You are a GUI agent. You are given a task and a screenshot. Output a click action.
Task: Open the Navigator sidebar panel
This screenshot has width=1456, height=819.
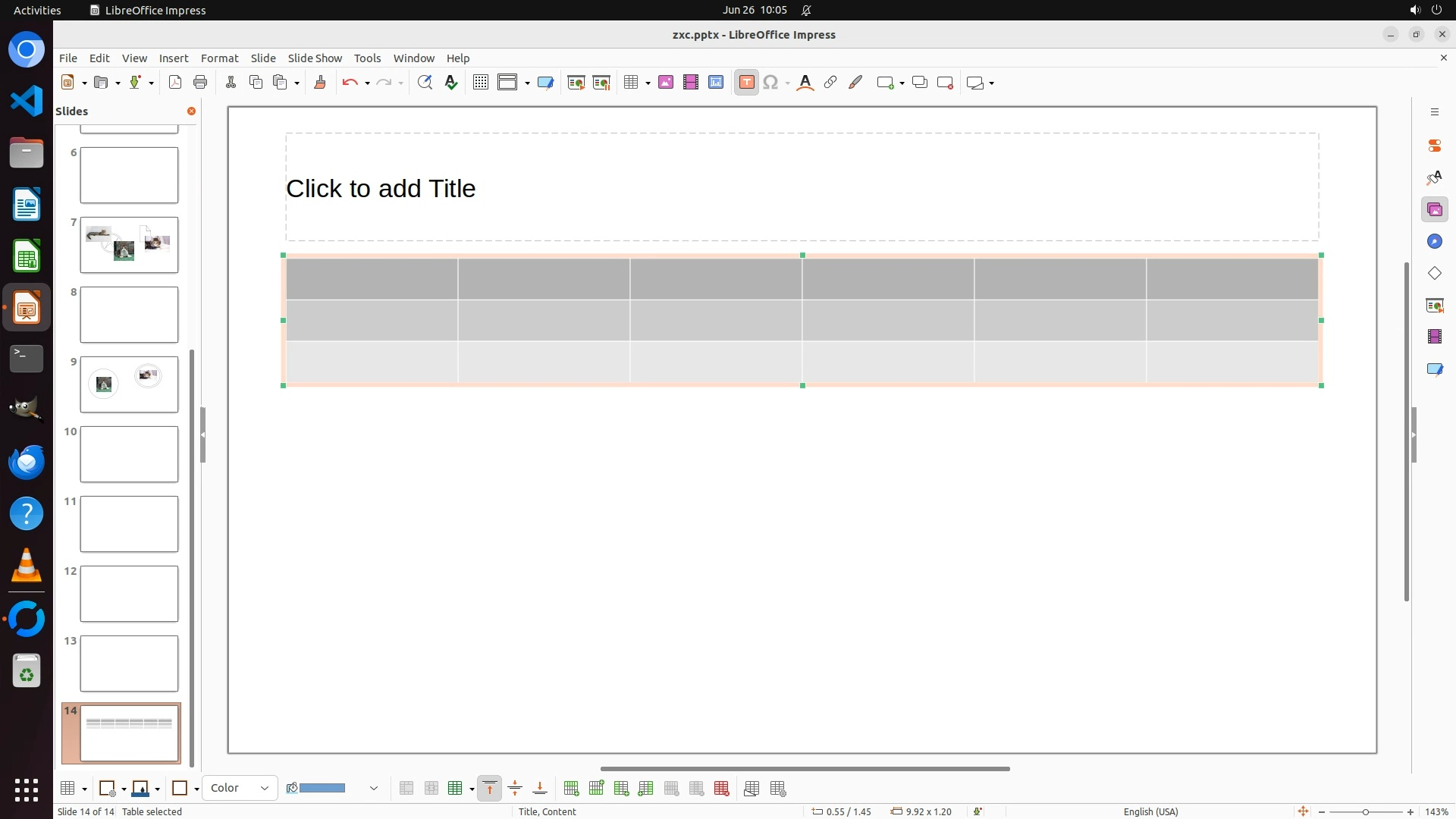[x=1434, y=241]
